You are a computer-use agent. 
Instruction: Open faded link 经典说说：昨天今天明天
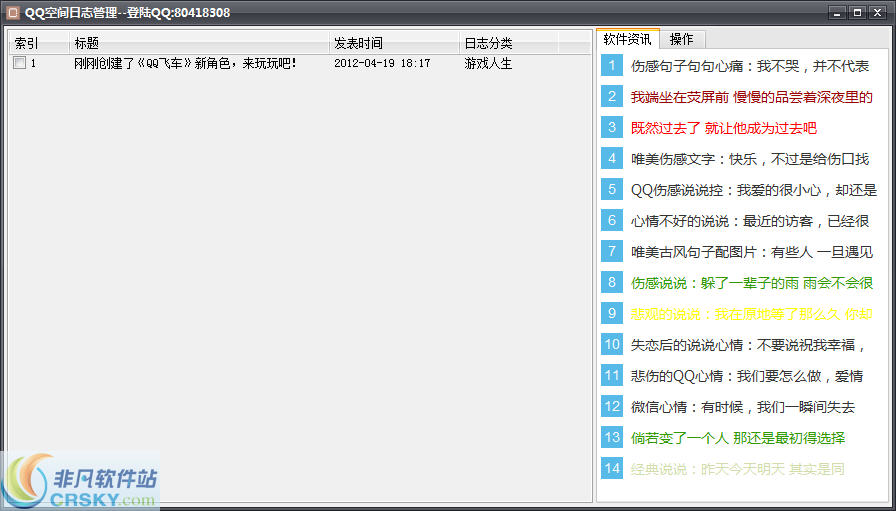[737, 469]
